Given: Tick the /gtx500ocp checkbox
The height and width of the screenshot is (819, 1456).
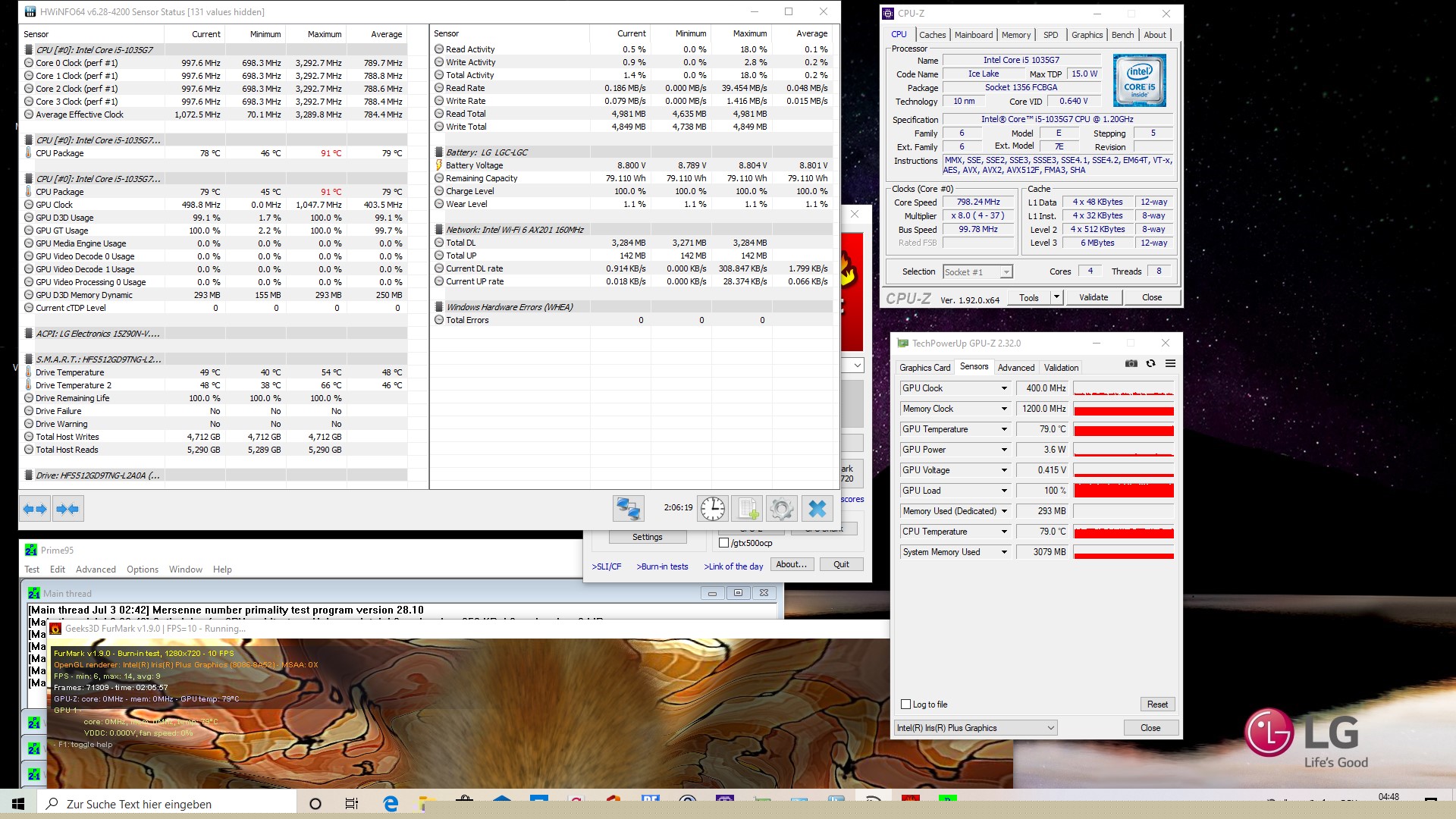Looking at the screenshot, I should [x=723, y=543].
